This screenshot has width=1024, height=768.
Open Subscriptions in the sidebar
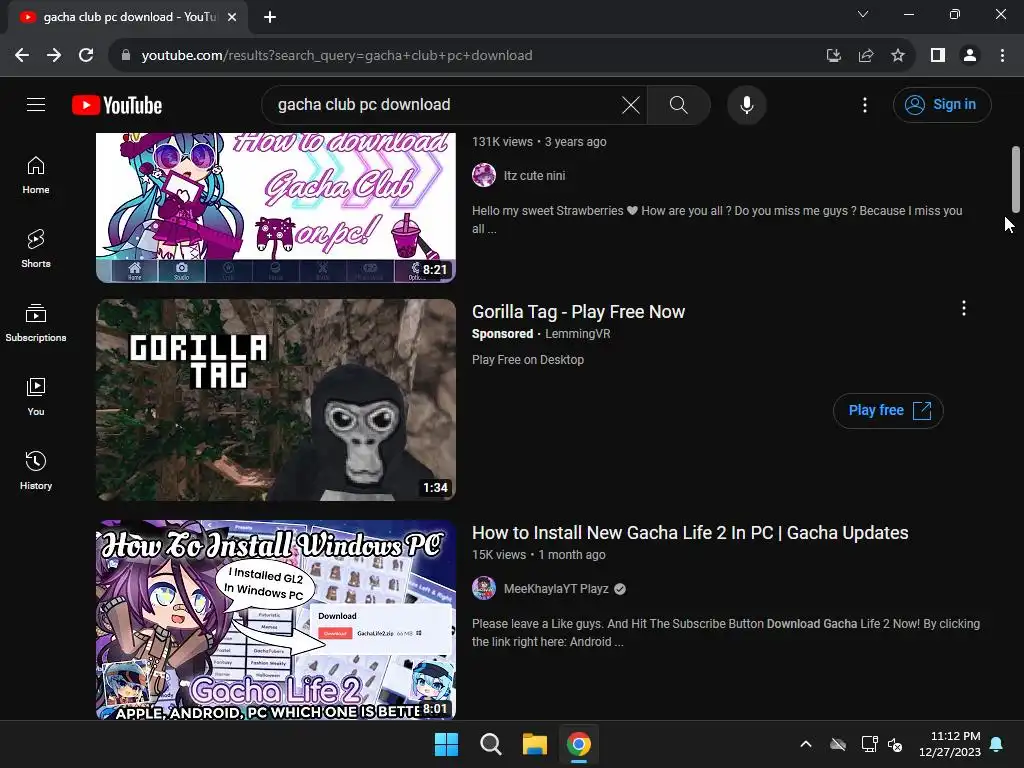pos(36,323)
